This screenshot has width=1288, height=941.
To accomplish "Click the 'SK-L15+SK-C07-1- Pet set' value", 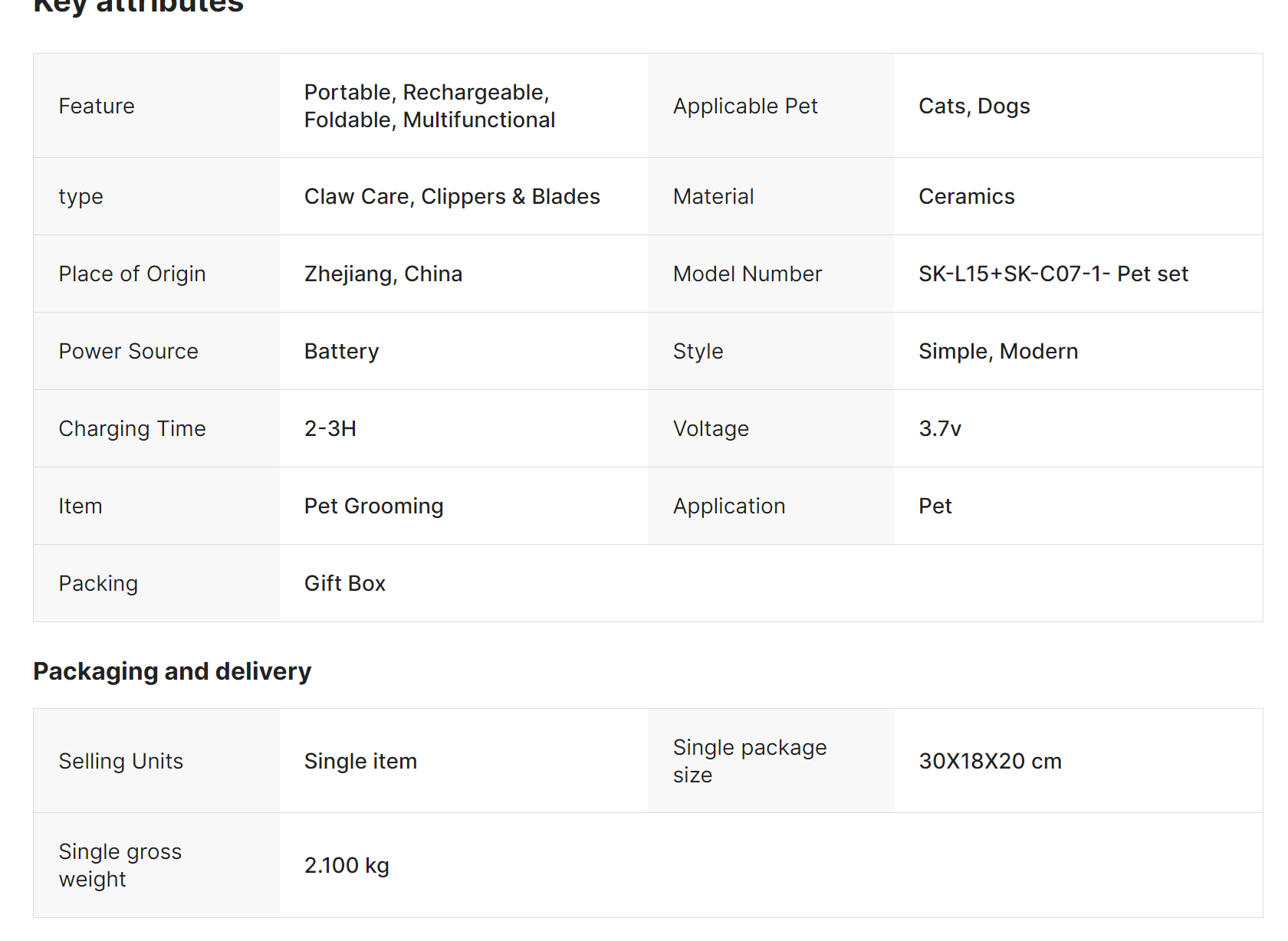I will coord(1053,274).
